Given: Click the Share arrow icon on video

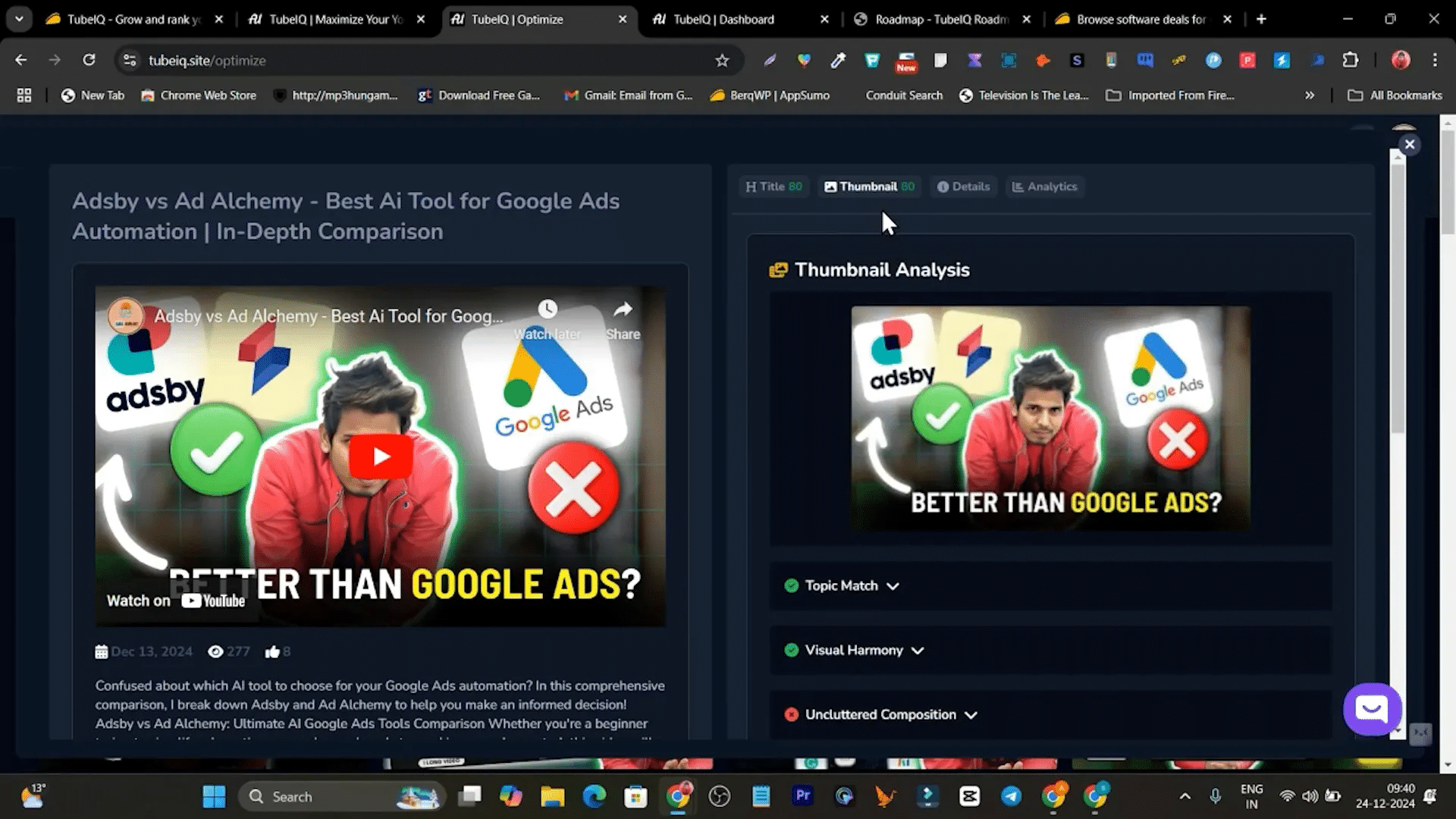Looking at the screenshot, I should click(x=623, y=309).
